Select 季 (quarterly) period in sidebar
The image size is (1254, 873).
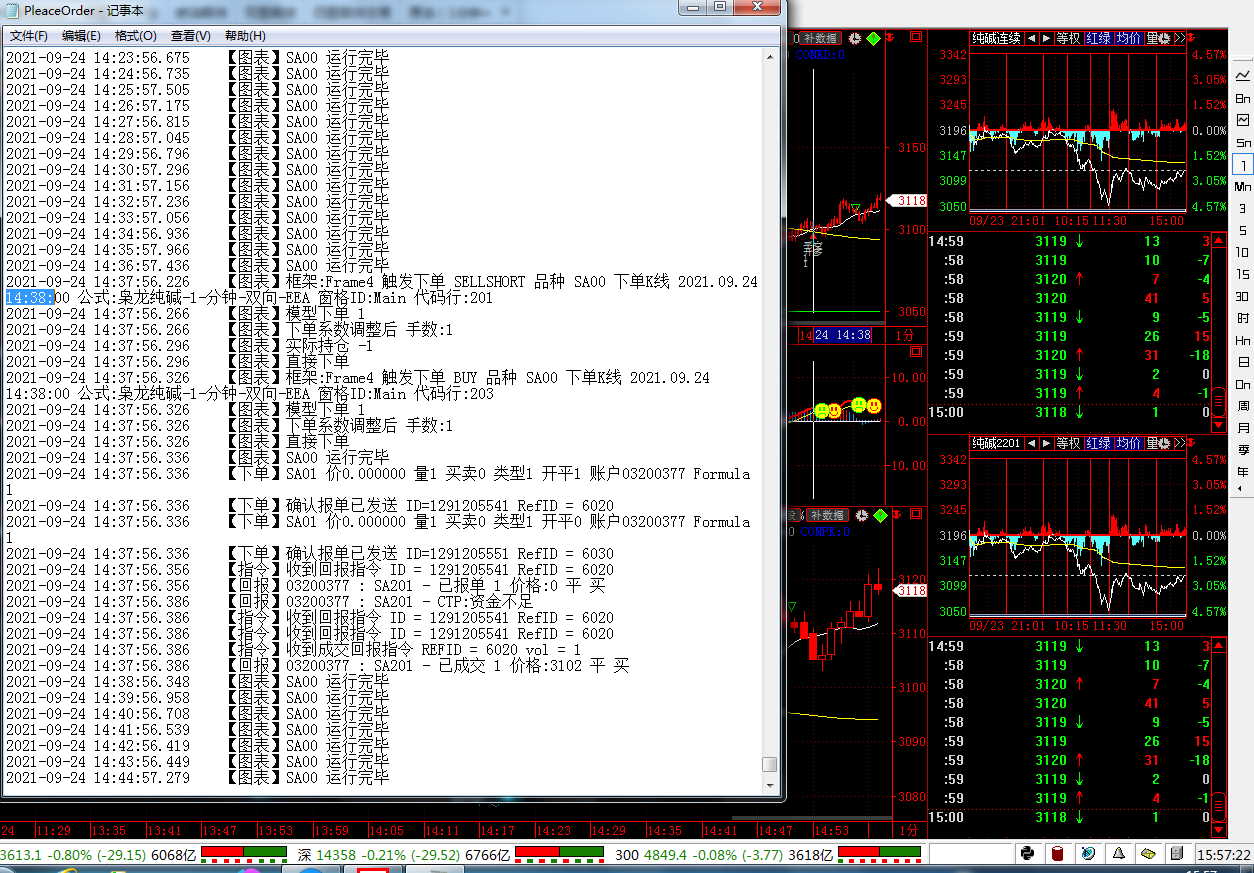[1243, 449]
